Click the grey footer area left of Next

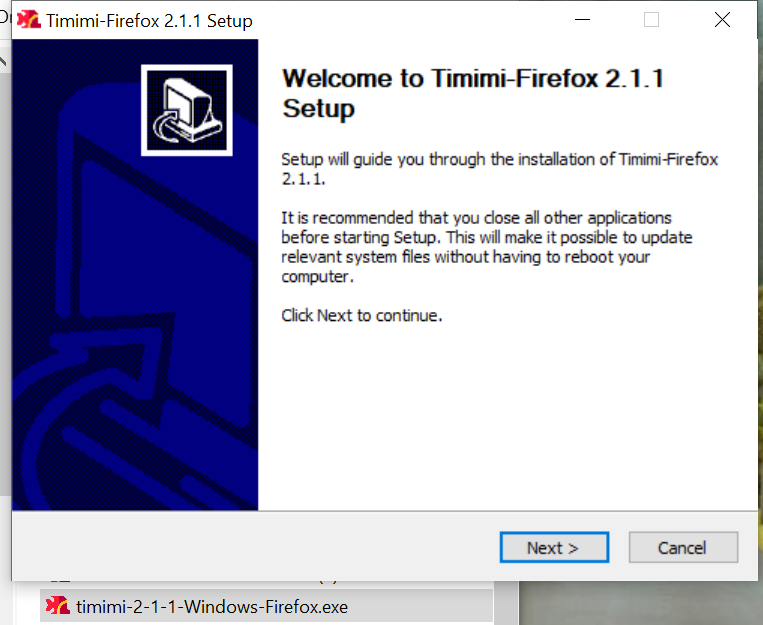click(x=253, y=546)
